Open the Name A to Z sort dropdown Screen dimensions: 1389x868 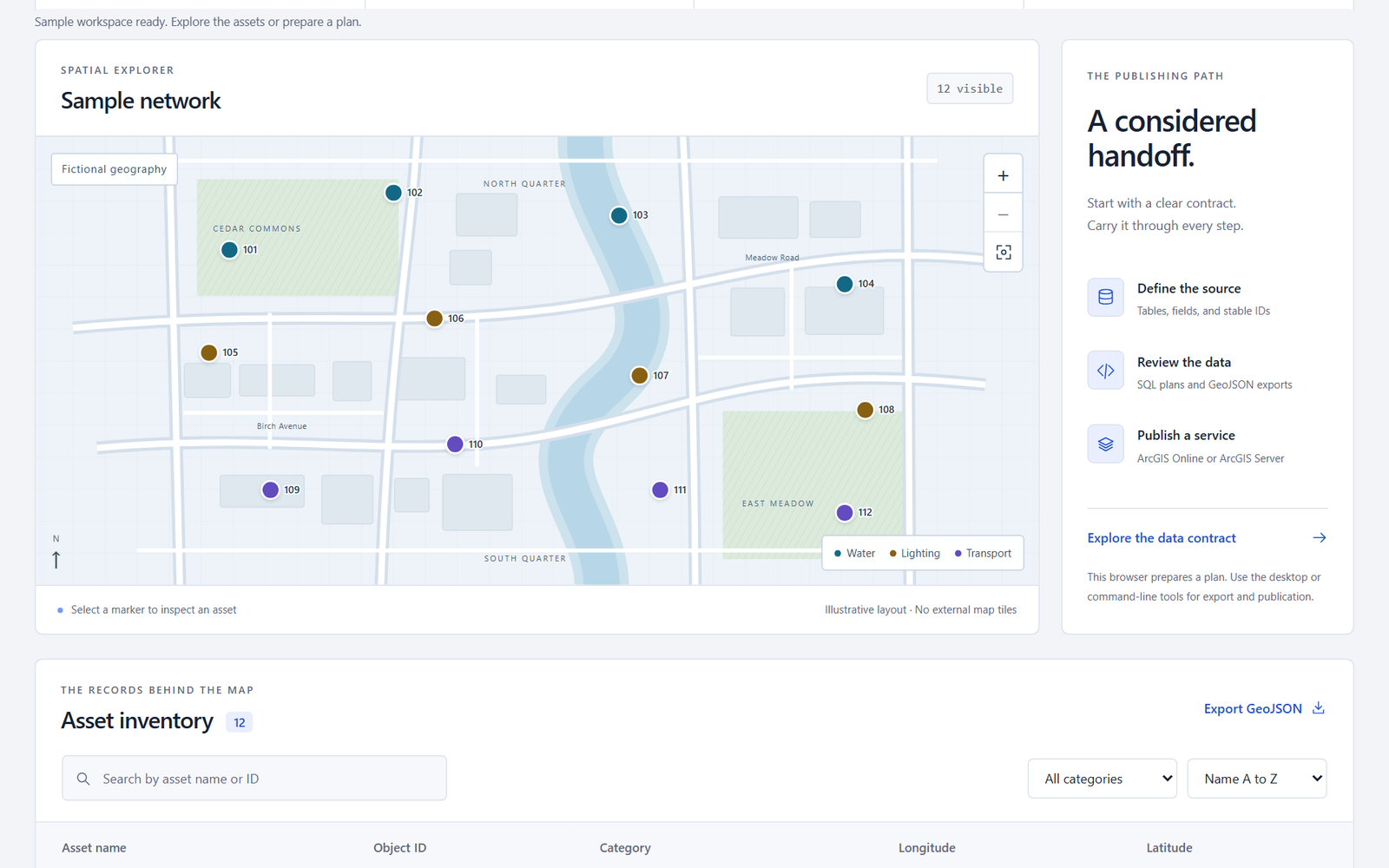(x=1256, y=779)
